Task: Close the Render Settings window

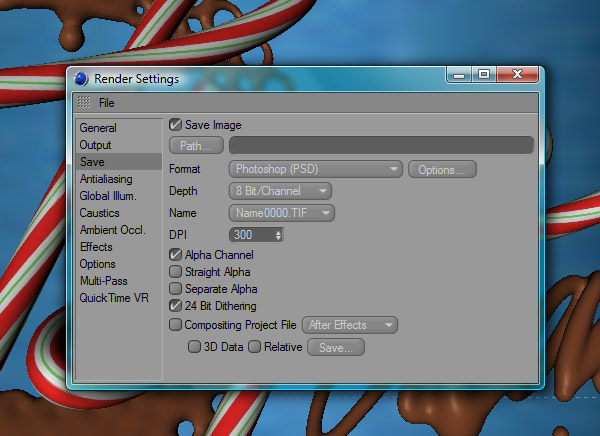Action: [x=517, y=74]
